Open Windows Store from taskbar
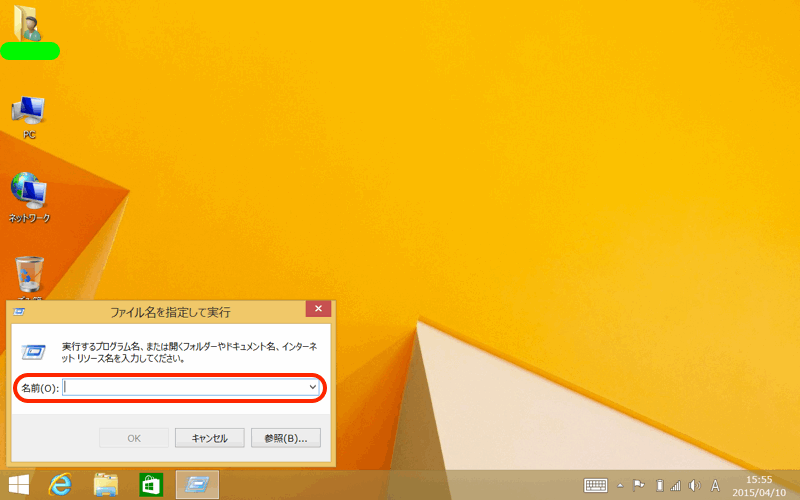 [151, 485]
